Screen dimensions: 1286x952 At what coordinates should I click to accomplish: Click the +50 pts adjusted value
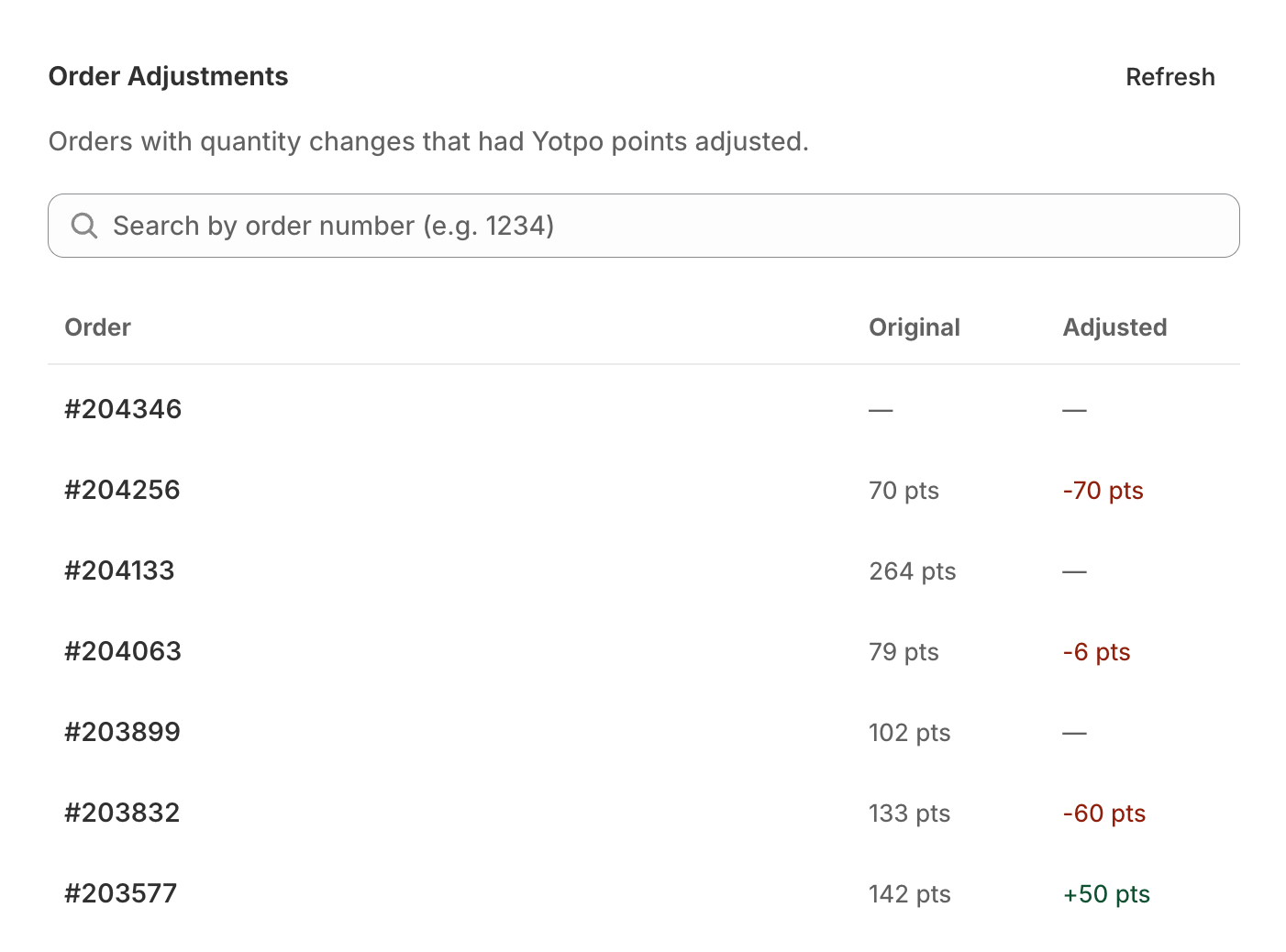click(1106, 894)
